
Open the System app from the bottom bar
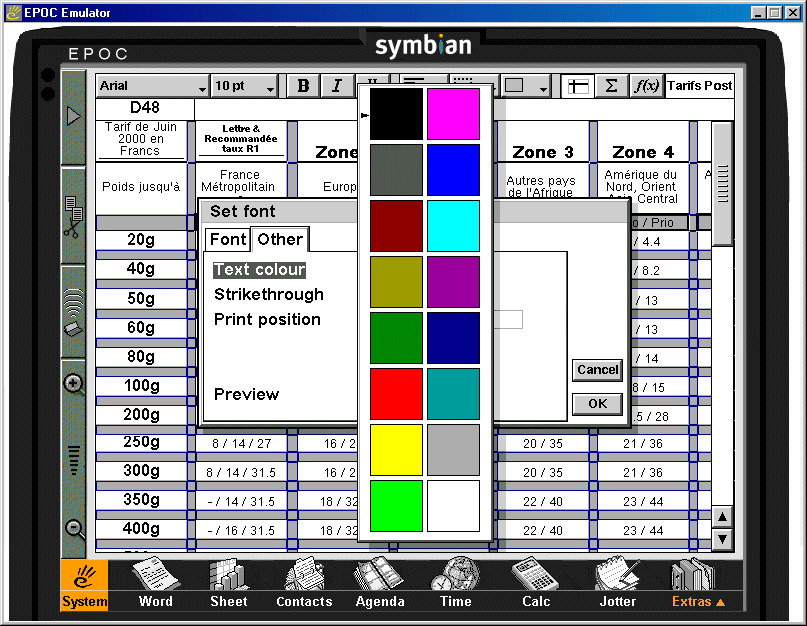point(84,585)
